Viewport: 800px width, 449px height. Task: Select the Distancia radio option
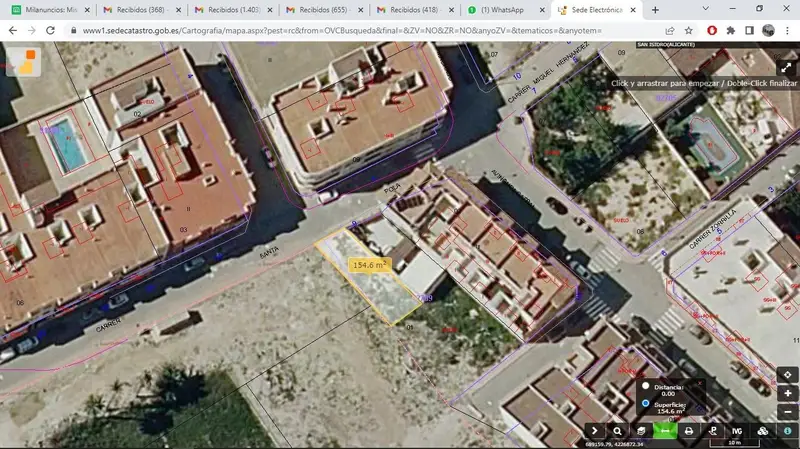(645, 386)
